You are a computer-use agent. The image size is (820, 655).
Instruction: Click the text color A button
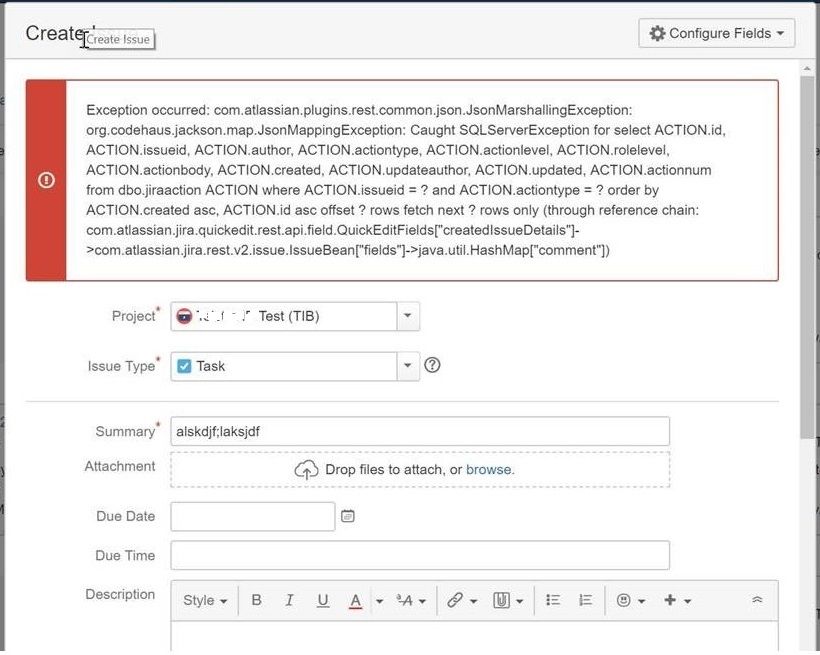click(356, 600)
